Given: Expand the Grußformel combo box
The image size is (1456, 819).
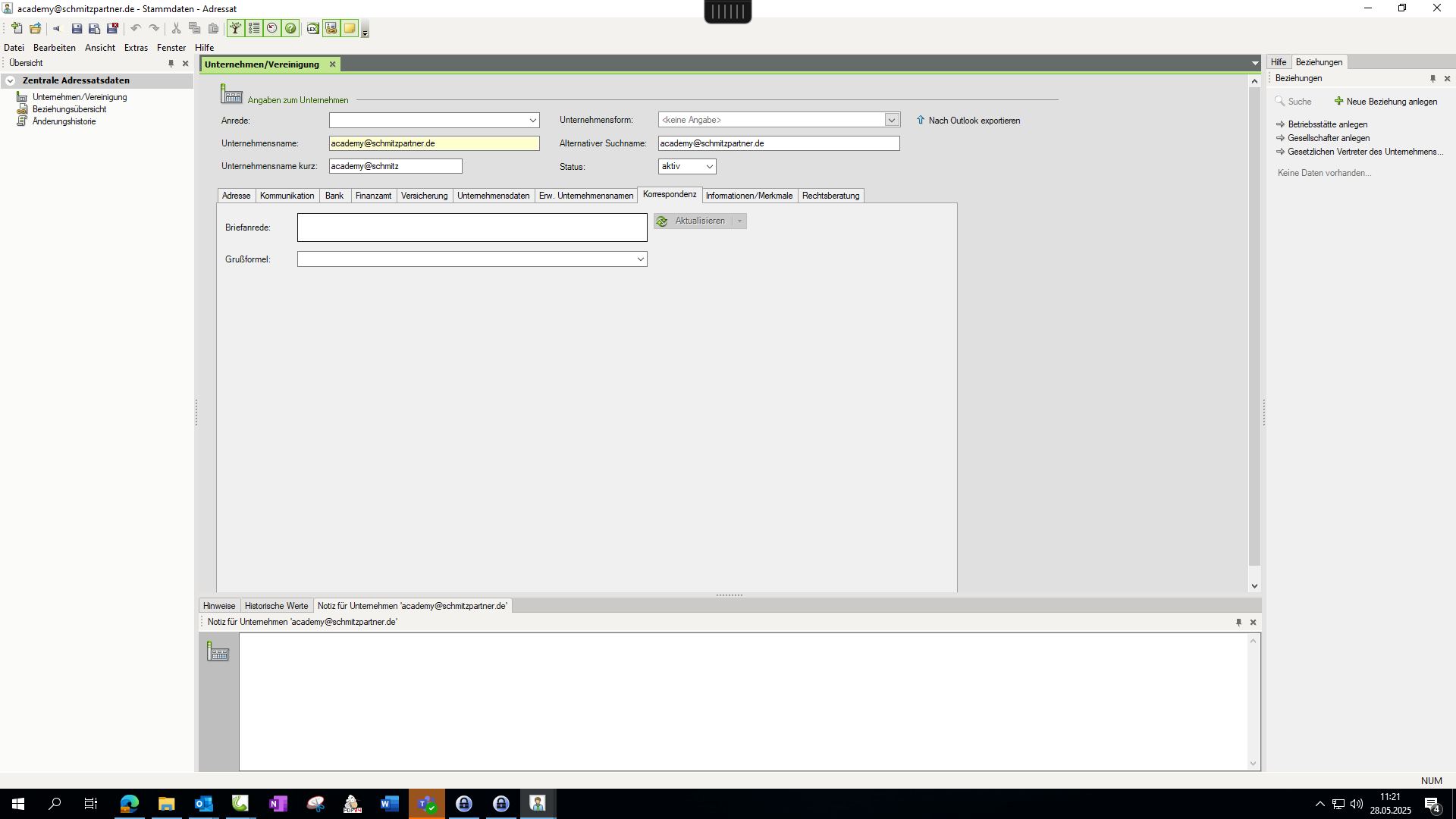Looking at the screenshot, I should tap(640, 259).
